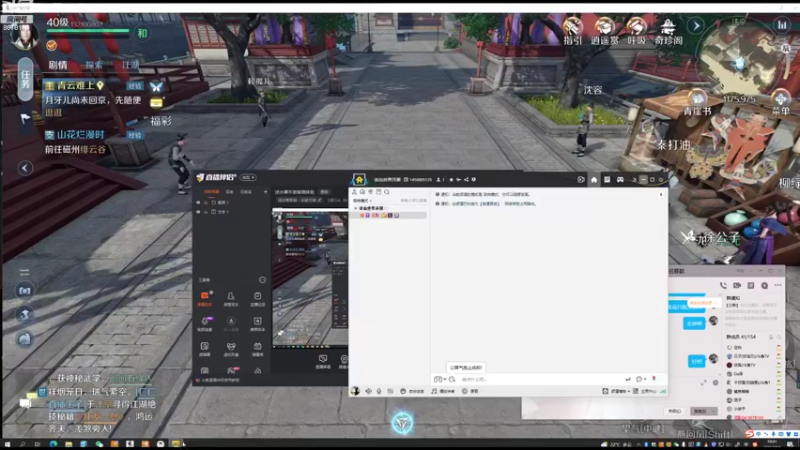Click the mount icon below the camera
Image resolution: width=800 pixels, height=450 pixels.
[24, 314]
